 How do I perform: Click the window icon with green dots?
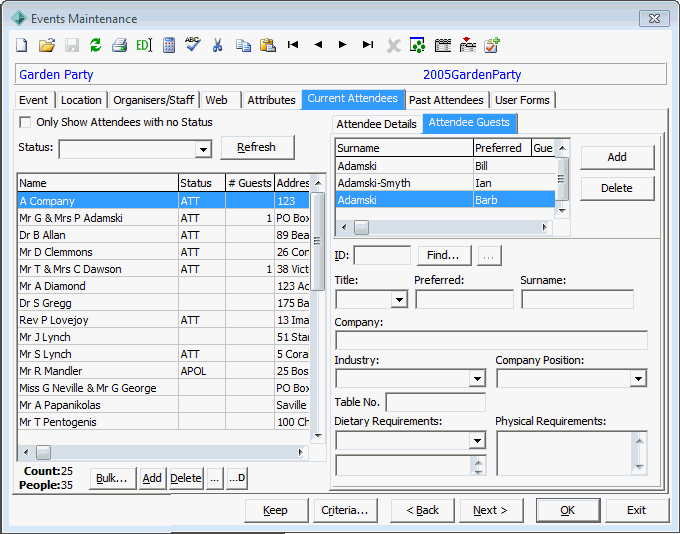(418, 45)
